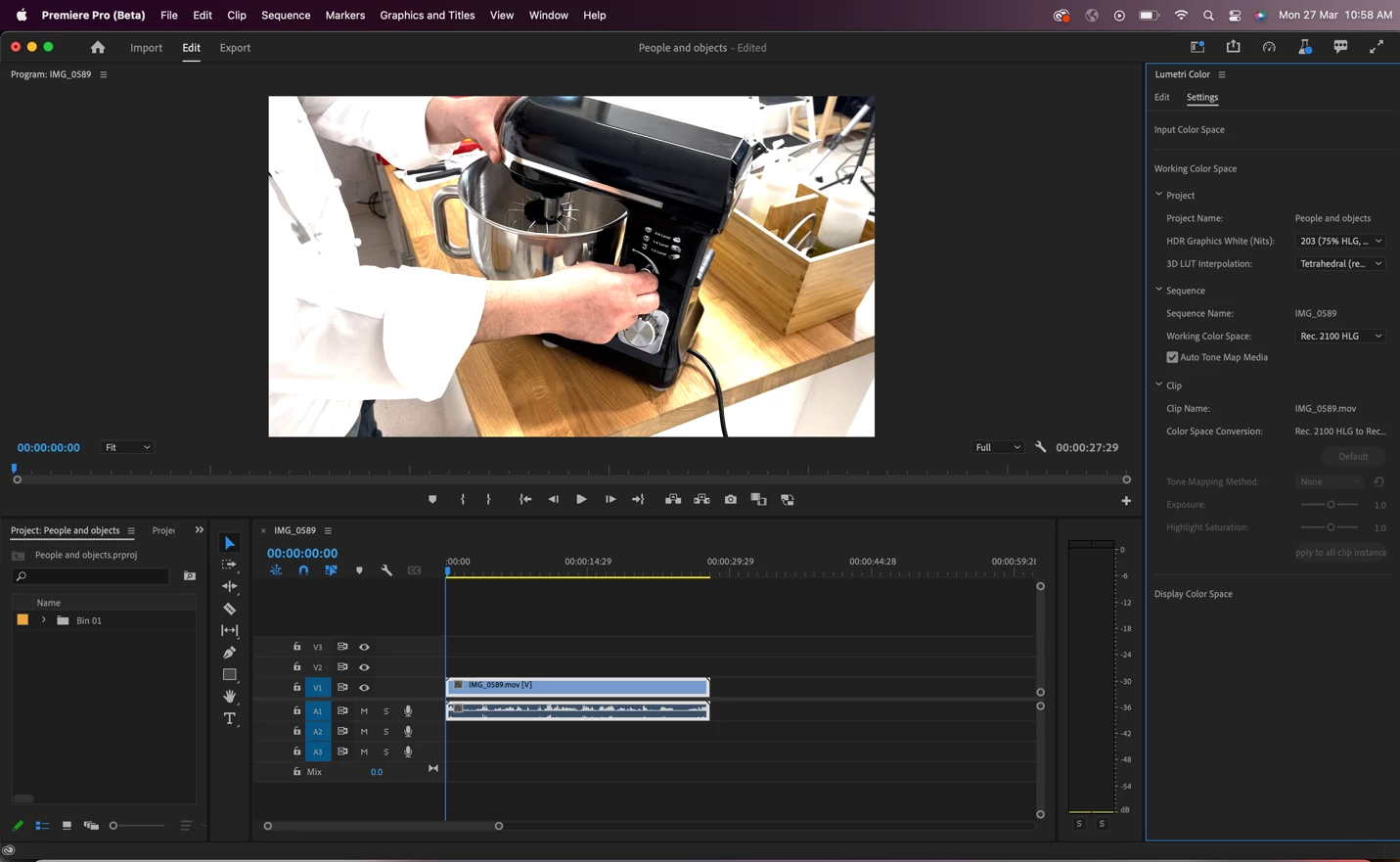
Task: Open Working Color Space Rec. 2100 HLG dropdown
Action: [1340, 336]
